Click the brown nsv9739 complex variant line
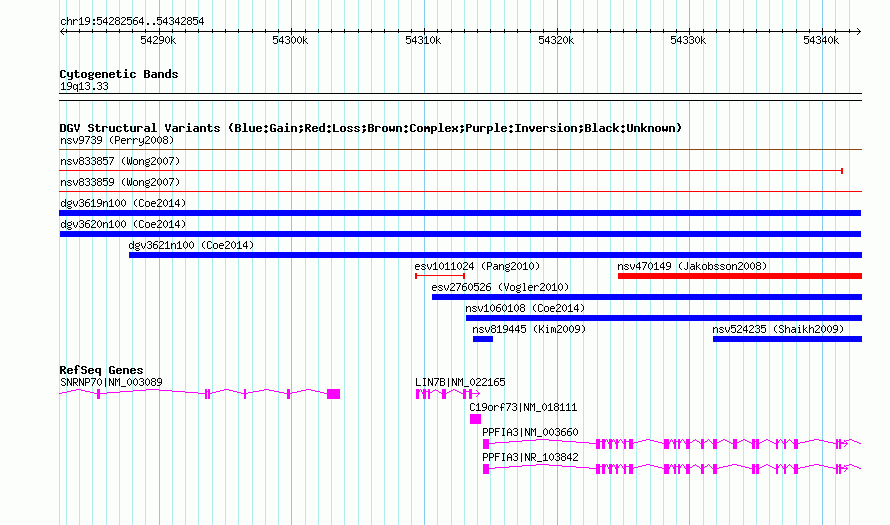 point(460,150)
